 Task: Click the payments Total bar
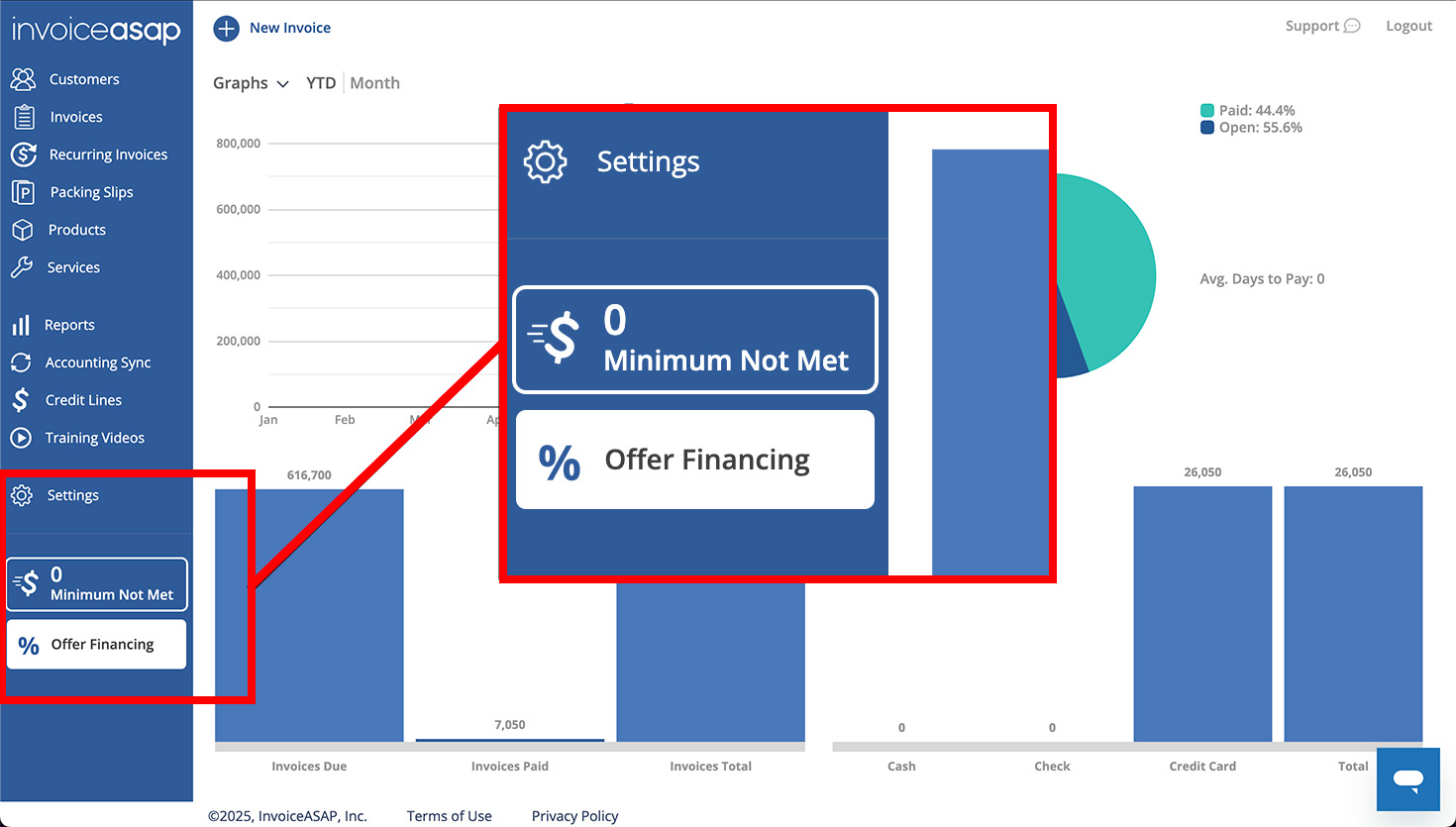click(x=1353, y=614)
